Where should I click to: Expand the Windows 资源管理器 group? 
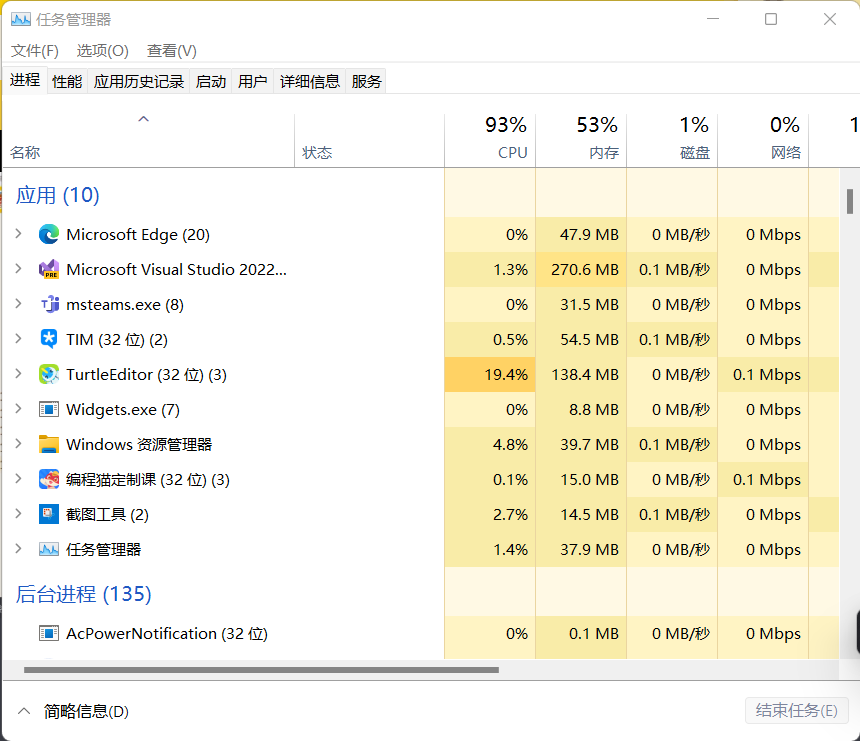[x=19, y=444]
